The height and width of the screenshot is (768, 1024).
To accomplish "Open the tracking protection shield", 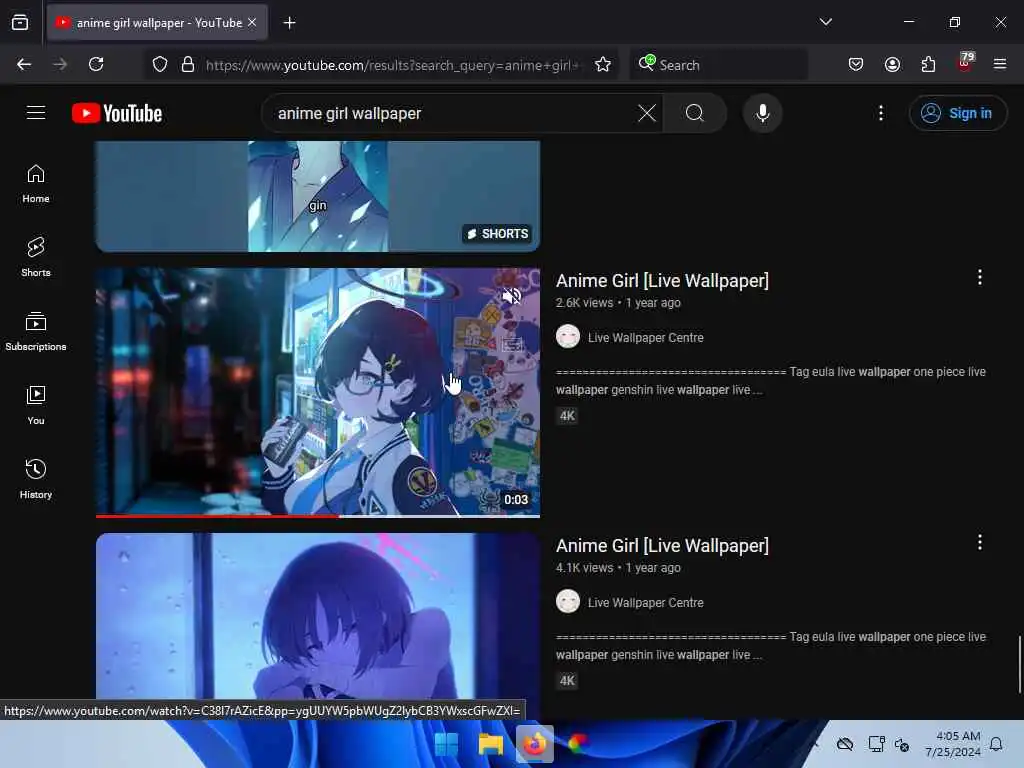I will pyautogui.click(x=160, y=64).
